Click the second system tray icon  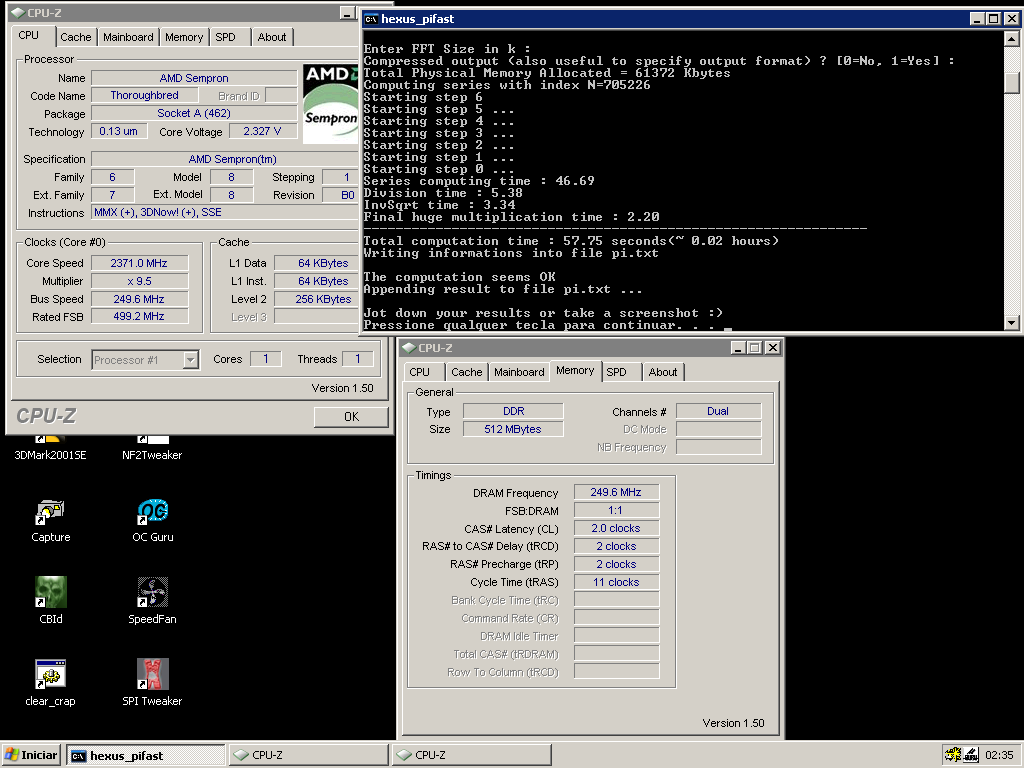pyautogui.click(x=971, y=755)
